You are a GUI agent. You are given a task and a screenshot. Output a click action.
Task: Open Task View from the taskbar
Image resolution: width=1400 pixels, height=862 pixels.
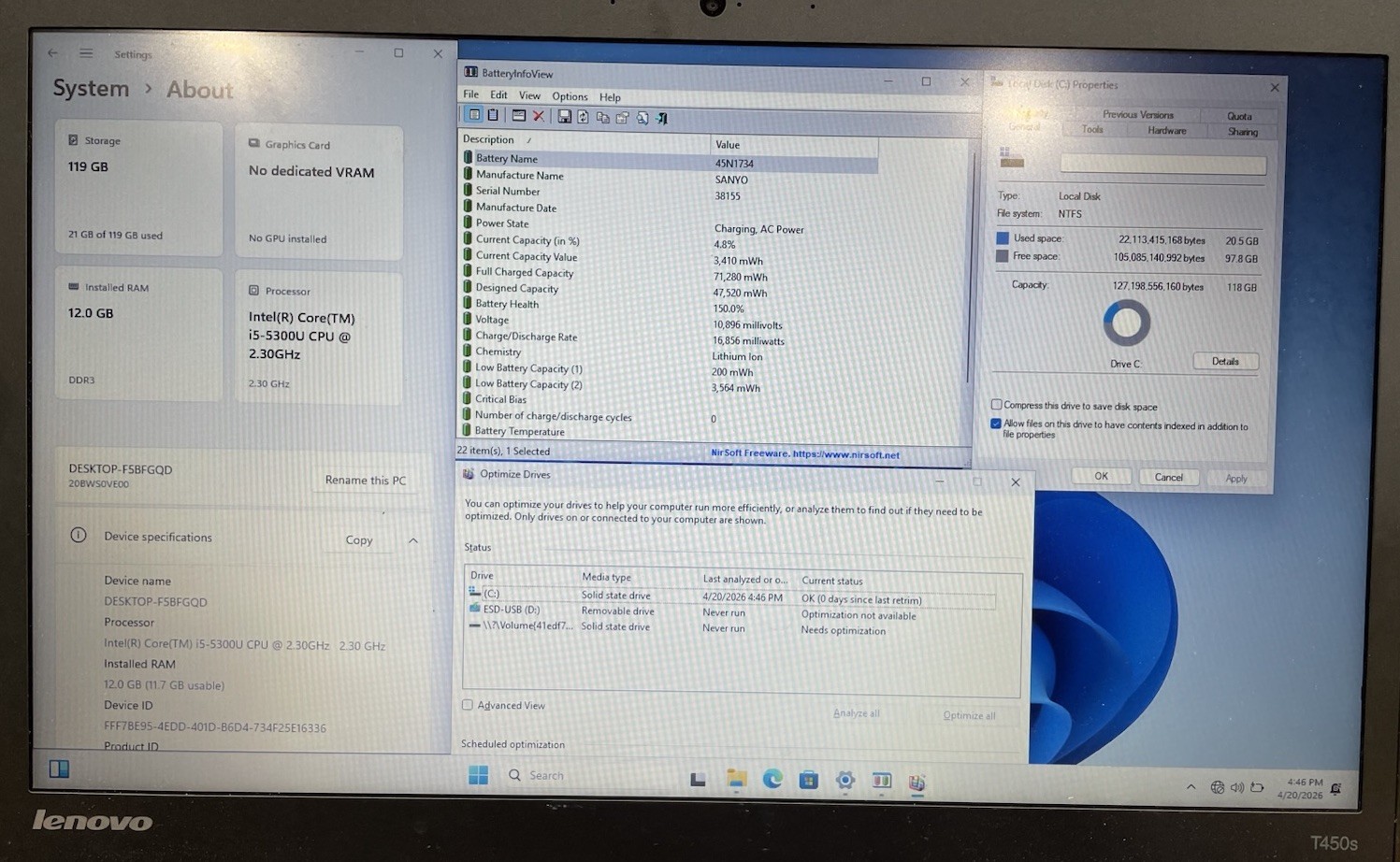click(x=698, y=779)
